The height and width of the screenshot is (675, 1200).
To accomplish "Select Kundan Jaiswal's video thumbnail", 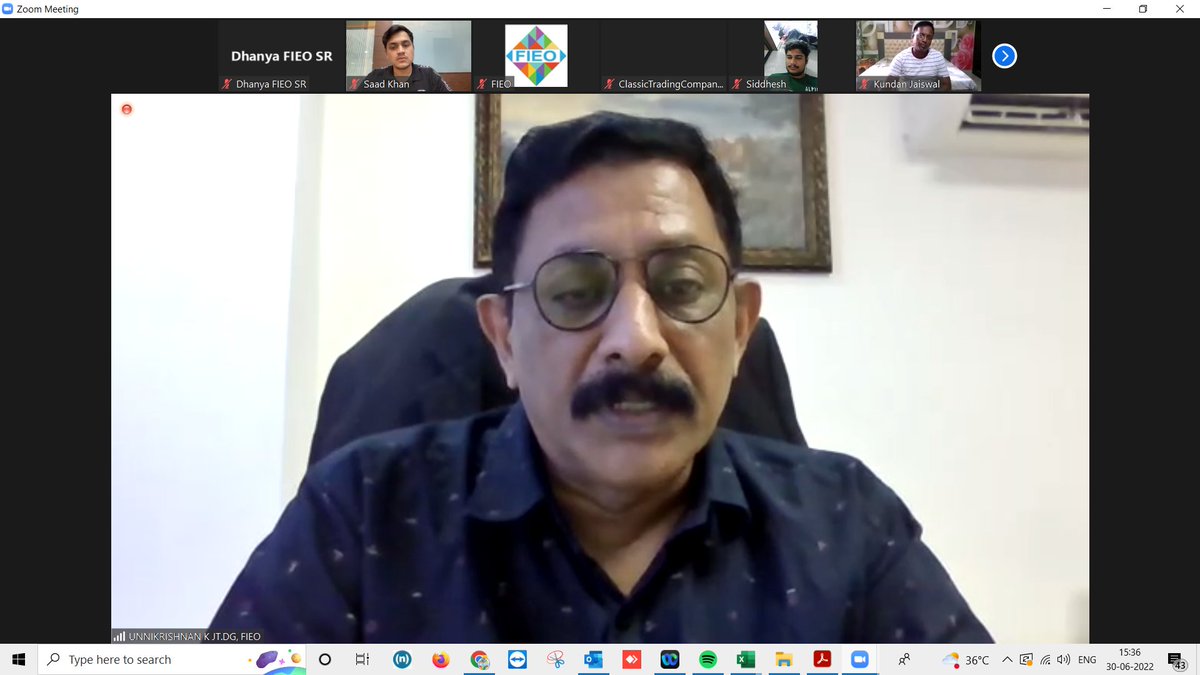I will (x=918, y=56).
